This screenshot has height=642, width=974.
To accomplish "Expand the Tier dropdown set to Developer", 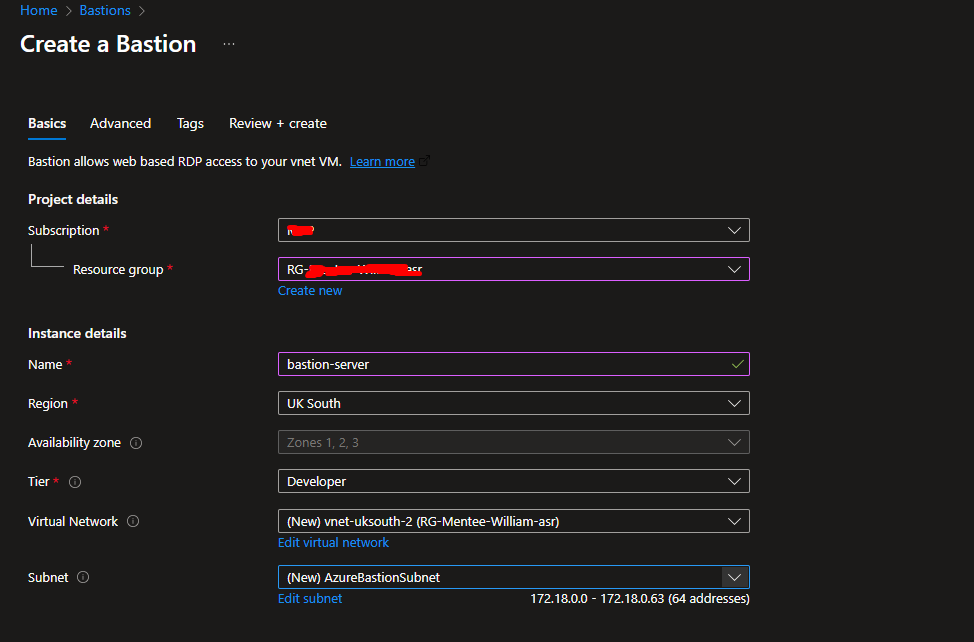I will (513, 481).
